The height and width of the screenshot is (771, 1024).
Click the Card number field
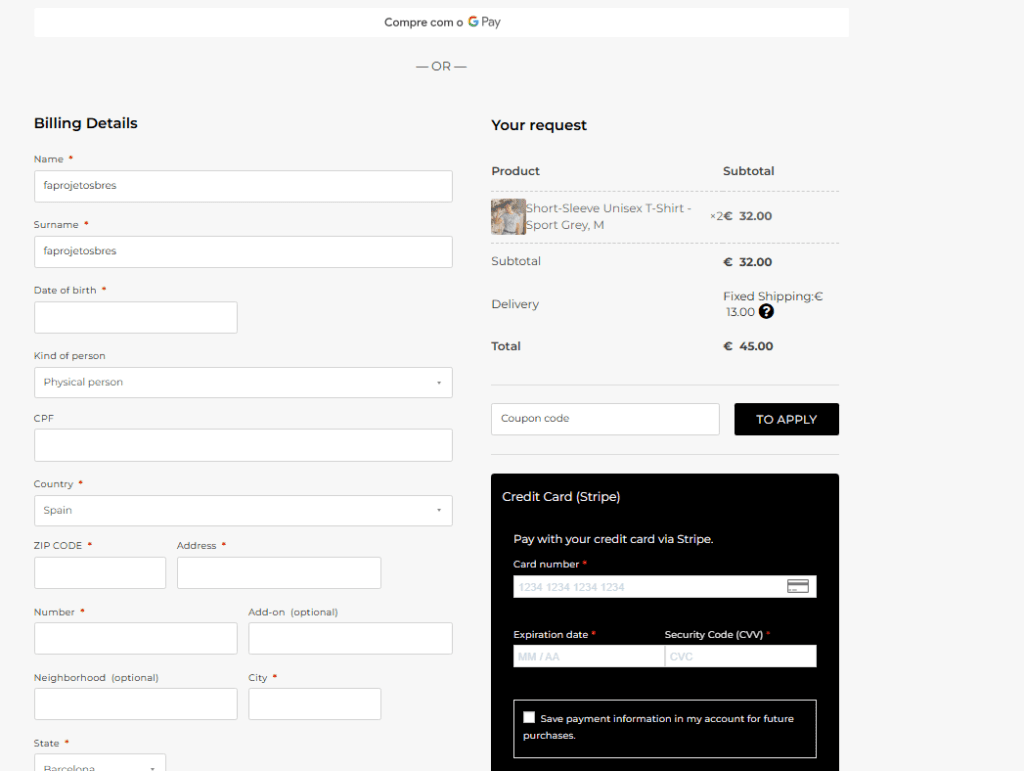tap(648, 587)
